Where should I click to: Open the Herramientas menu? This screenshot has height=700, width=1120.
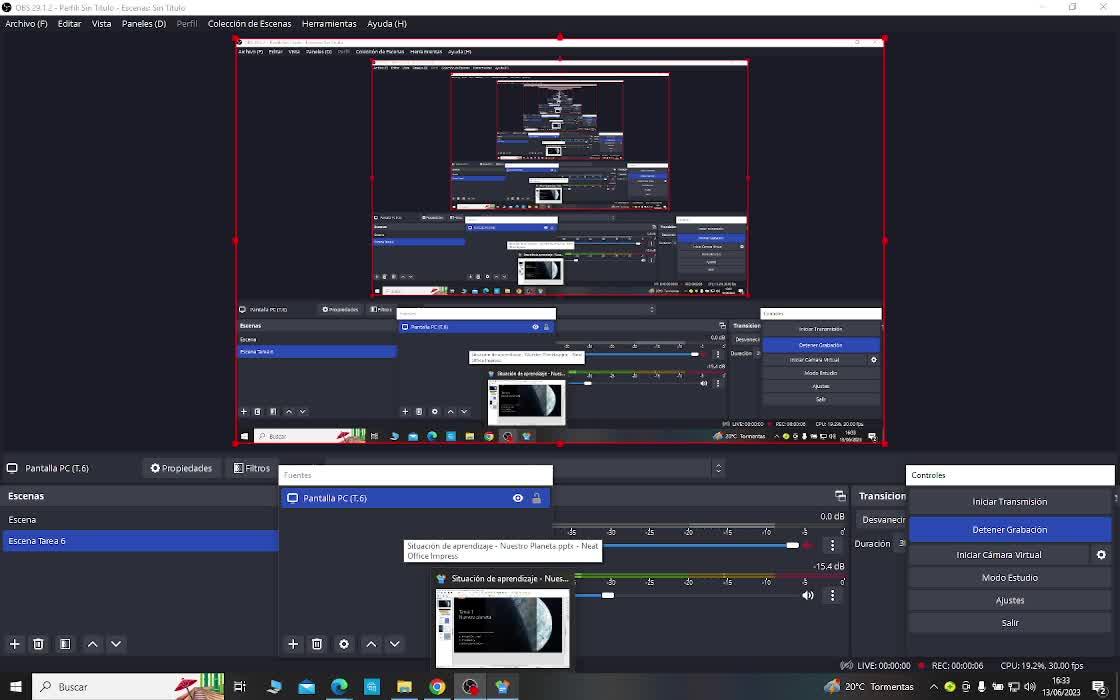pyautogui.click(x=328, y=23)
